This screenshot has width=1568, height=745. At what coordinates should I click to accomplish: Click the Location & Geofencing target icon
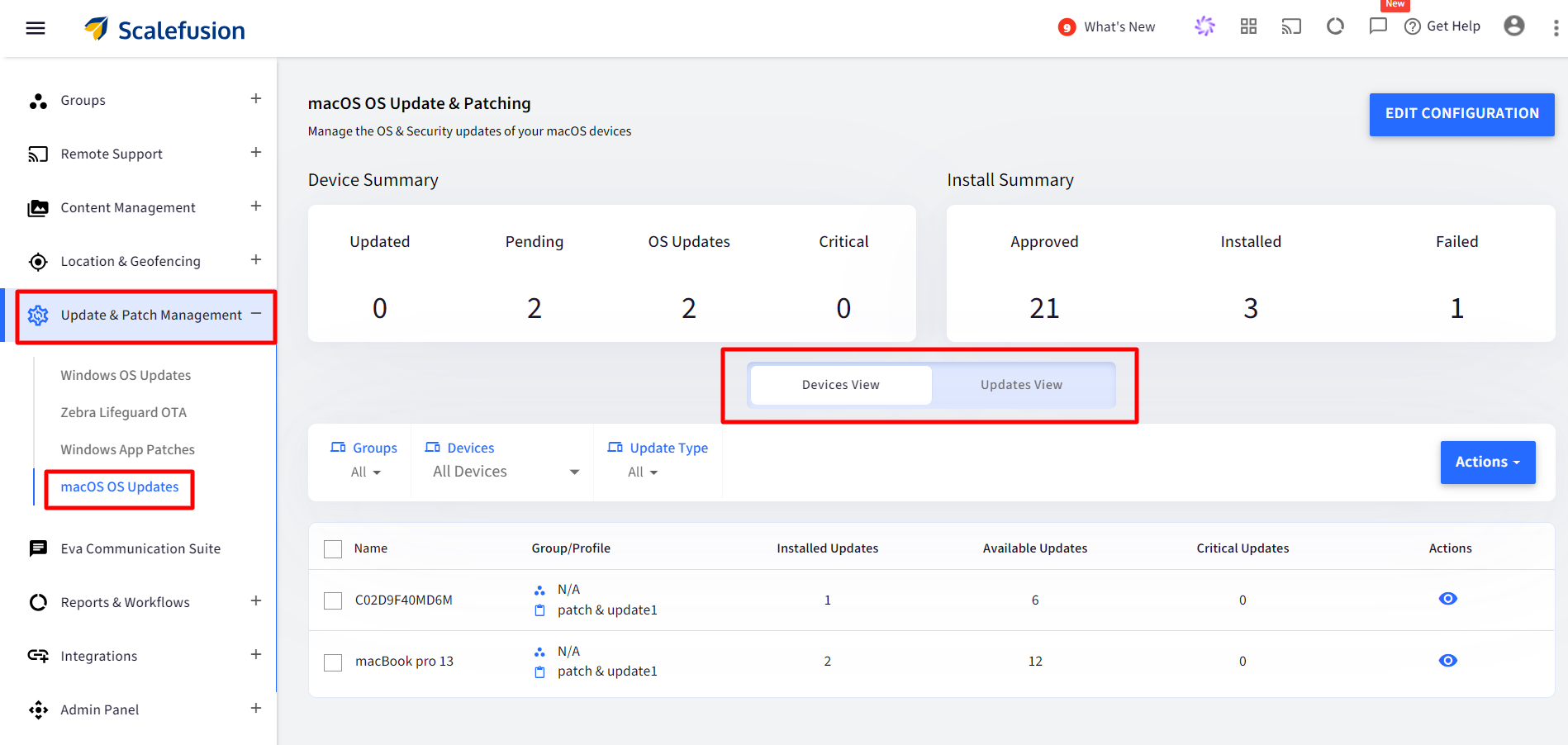pyautogui.click(x=38, y=262)
